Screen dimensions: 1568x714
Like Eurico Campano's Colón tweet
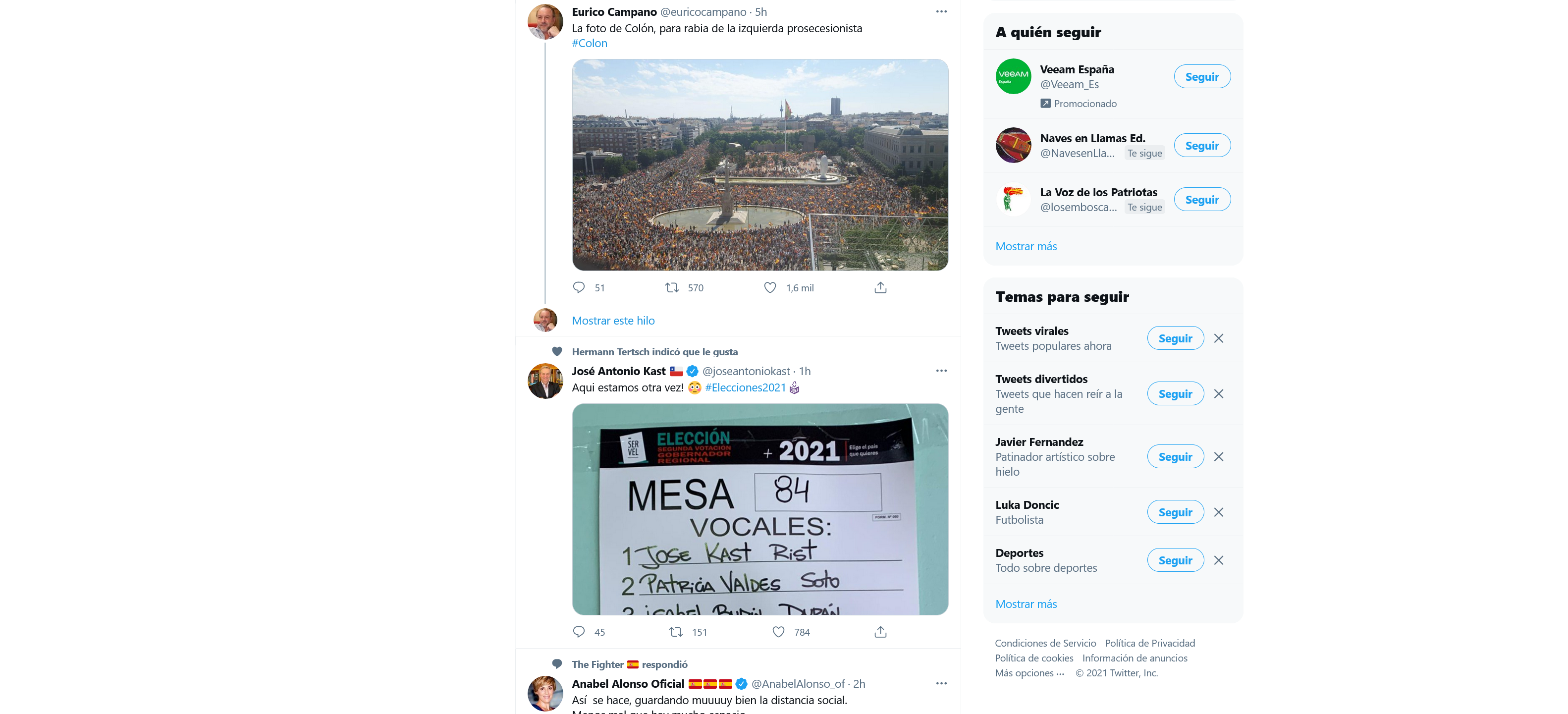[x=770, y=287]
